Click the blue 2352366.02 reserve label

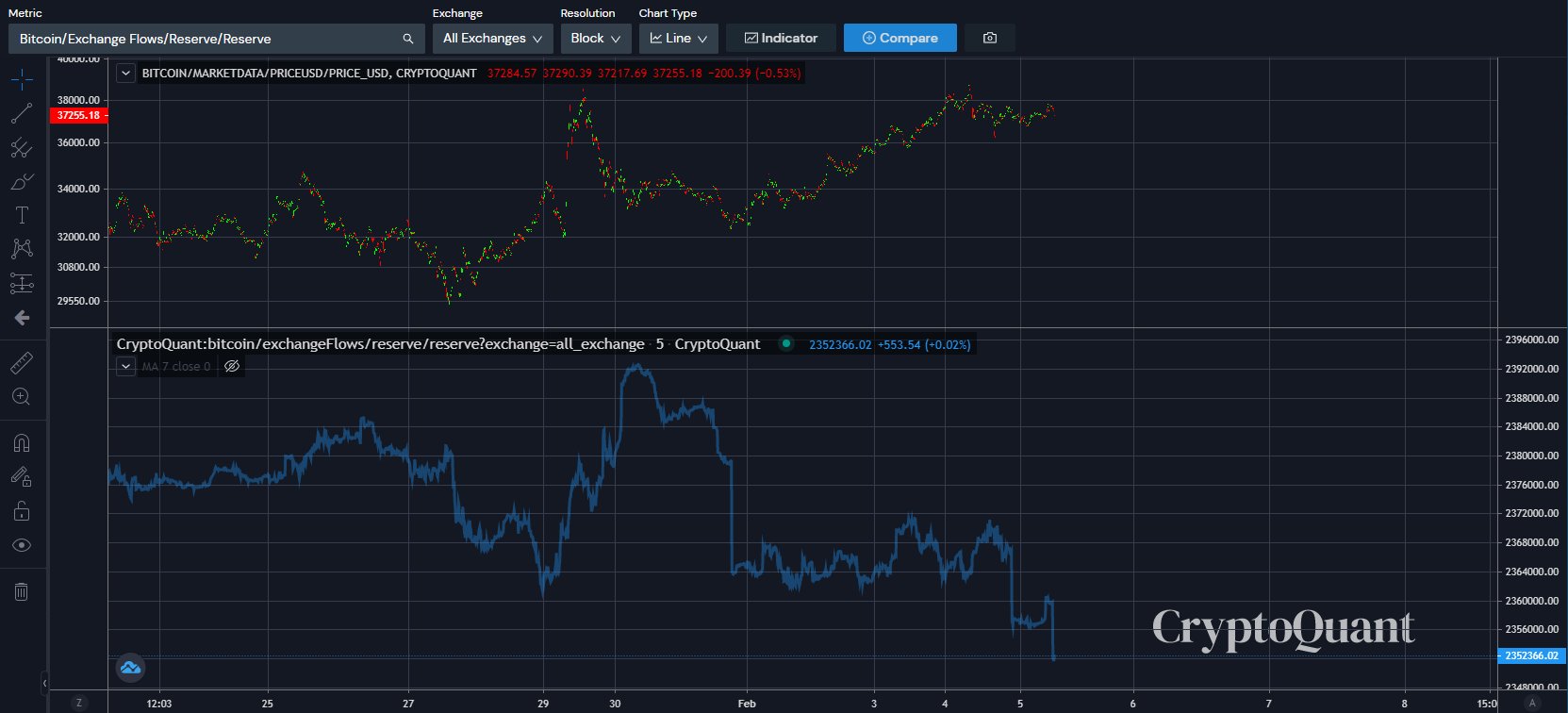[1531, 655]
